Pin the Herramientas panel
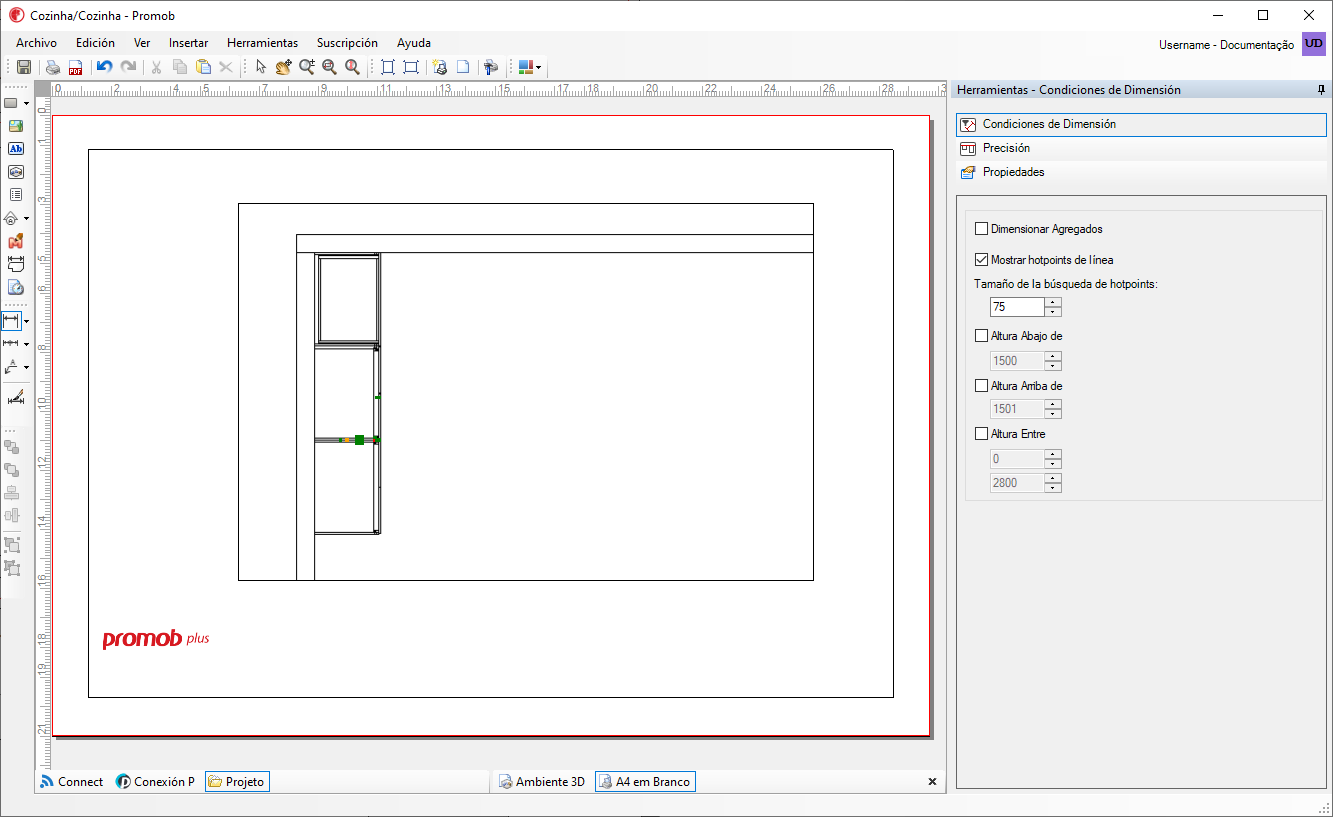Image resolution: width=1338 pixels, height=823 pixels. tap(1321, 90)
